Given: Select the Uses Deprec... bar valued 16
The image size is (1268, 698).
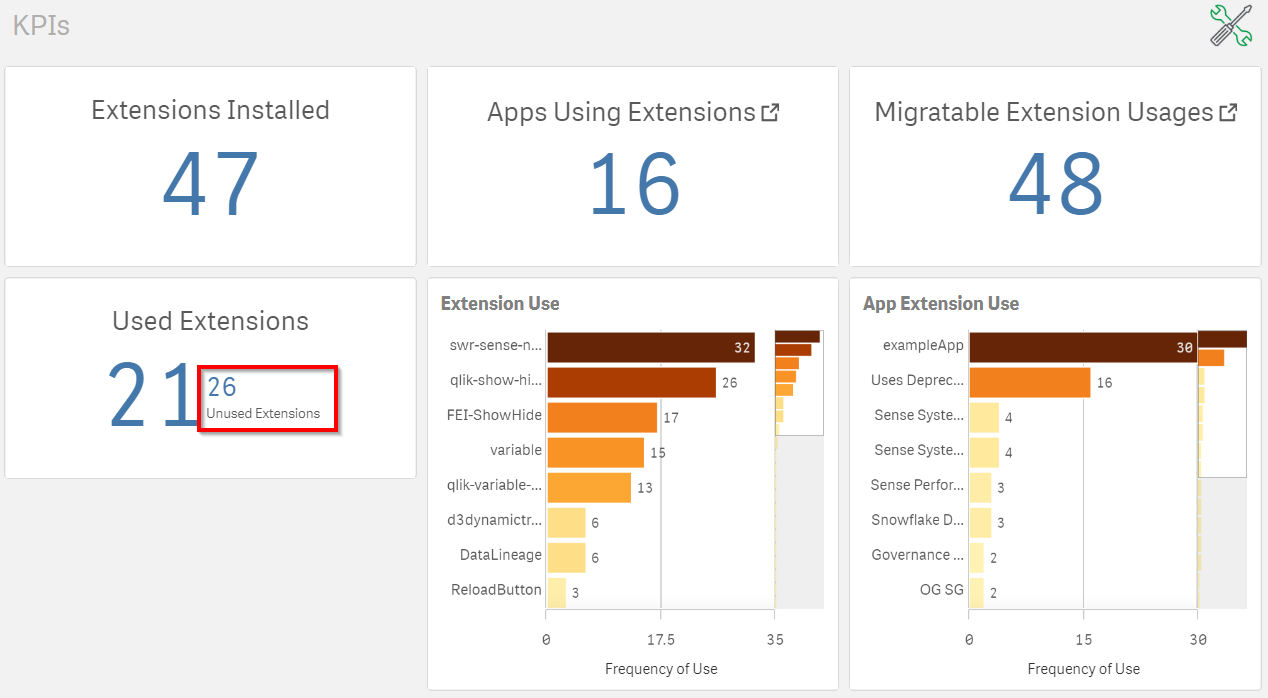Looking at the screenshot, I should pyautogui.click(x=1029, y=382).
